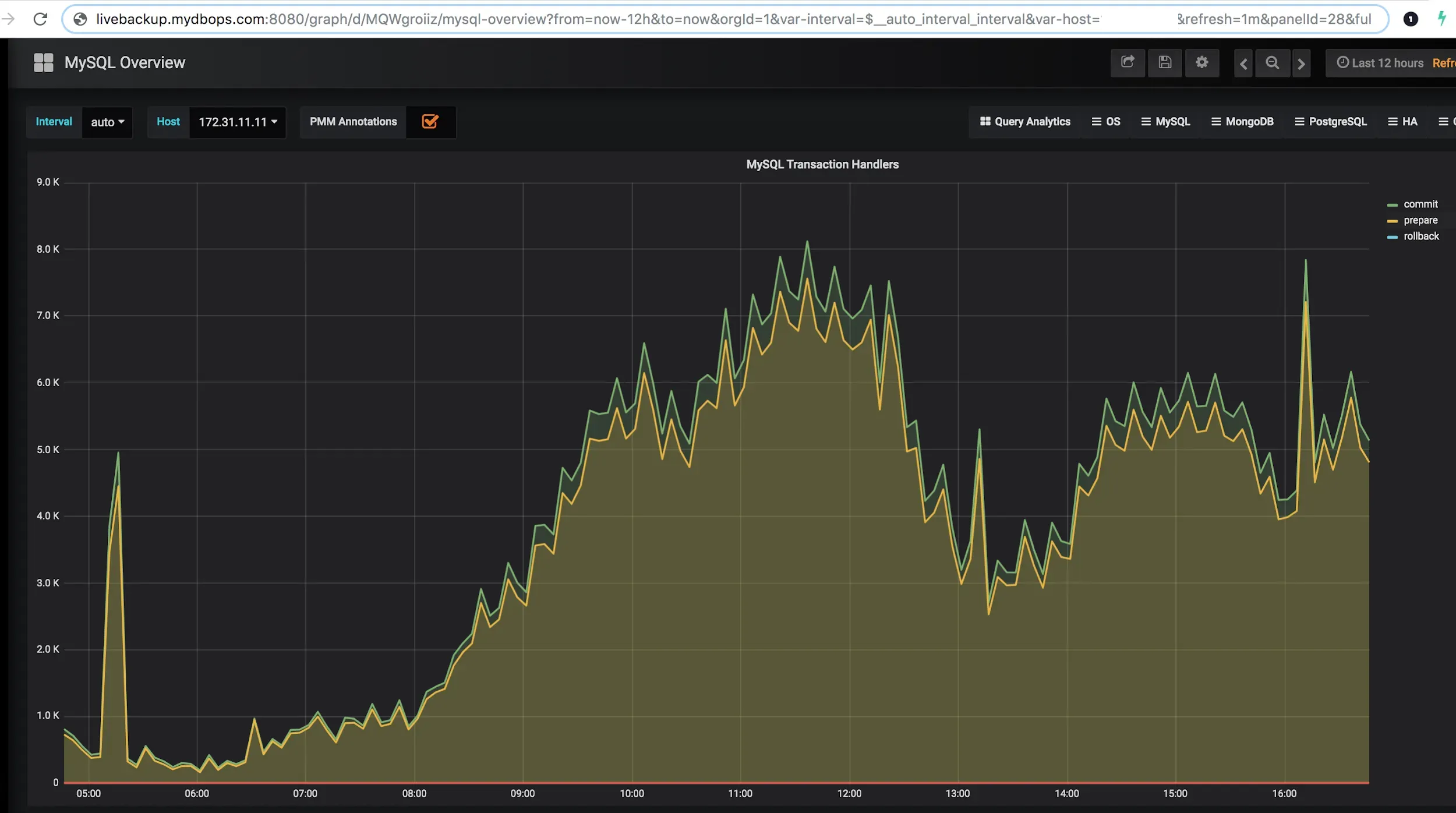The width and height of the screenshot is (1456, 813).
Task: Open the Host 172.31.11.11 dropdown
Action: [x=238, y=122]
